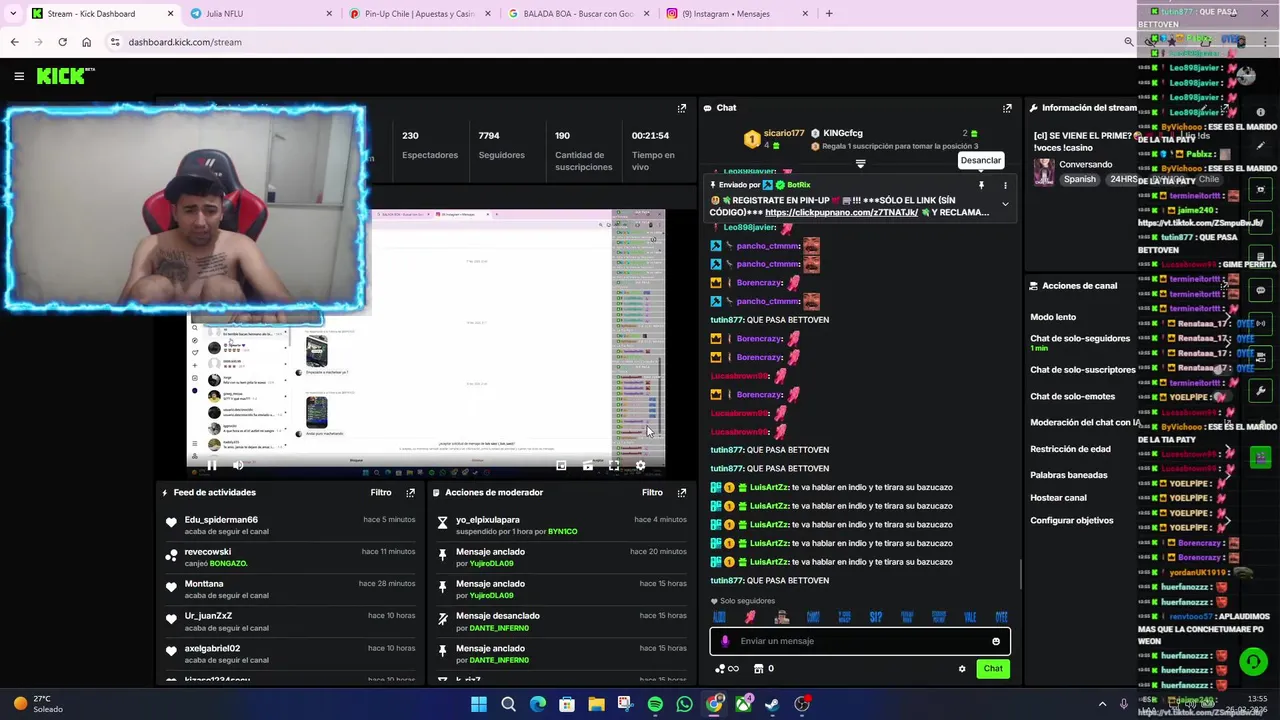Switch to Pin-Up Chile browser tab
This screenshot has height=720, width=1280.
coord(418,14)
